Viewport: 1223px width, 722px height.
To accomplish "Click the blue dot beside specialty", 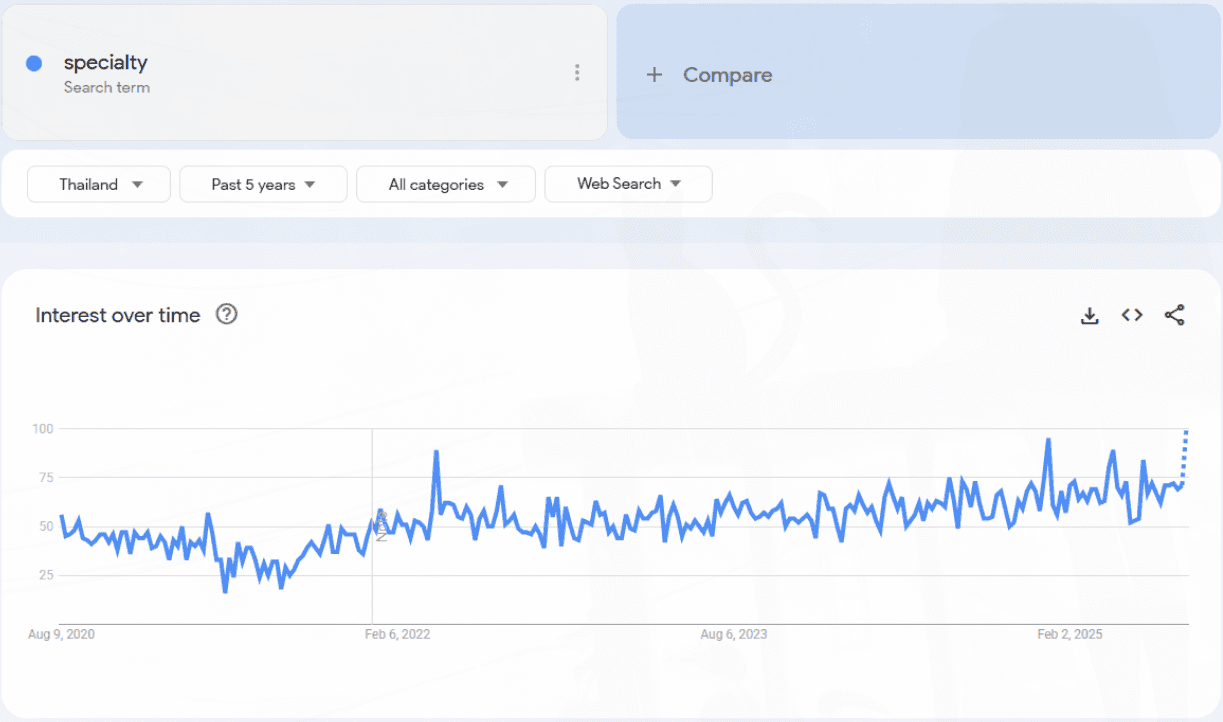I will (34, 63).
